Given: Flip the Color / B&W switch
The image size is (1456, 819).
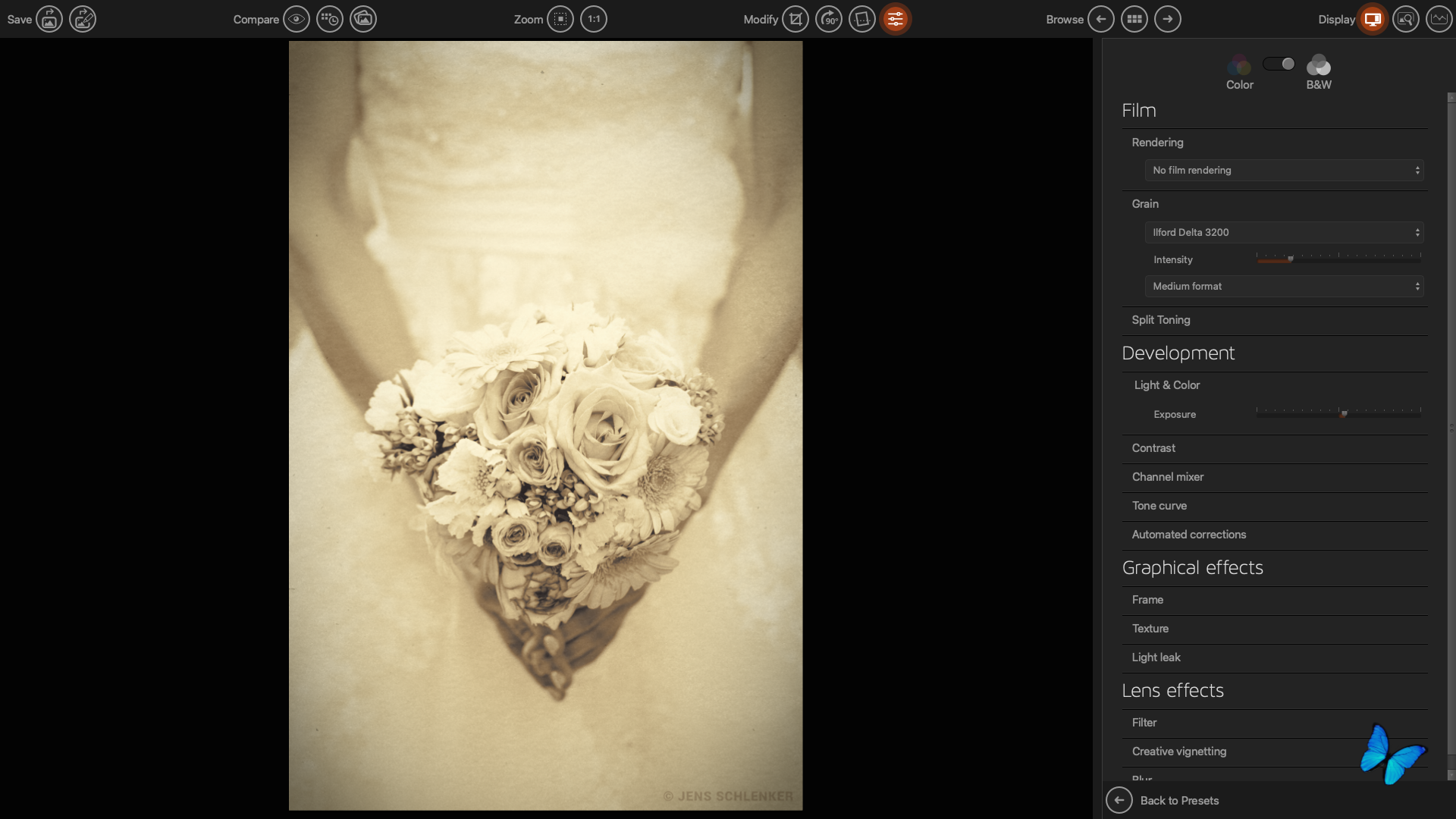Looking at the screenshot, I should click(x=1279, y=64).
